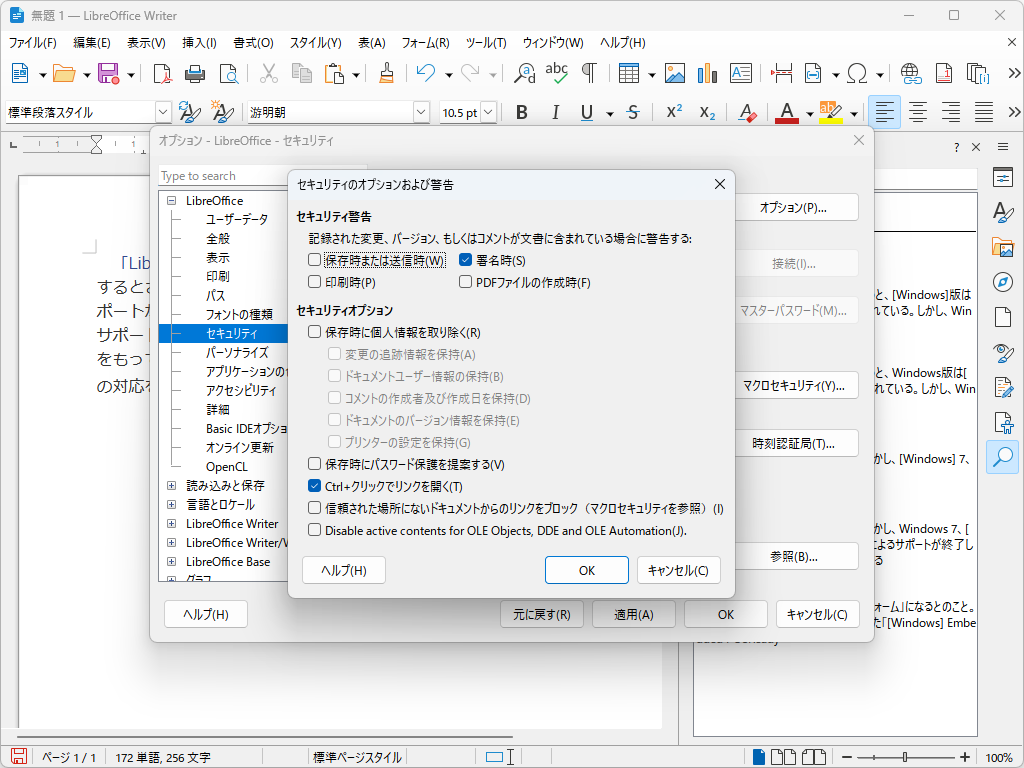Open the Gallery panel in the sidebar
The image size is (1024, 768).
coord(1003,246)
